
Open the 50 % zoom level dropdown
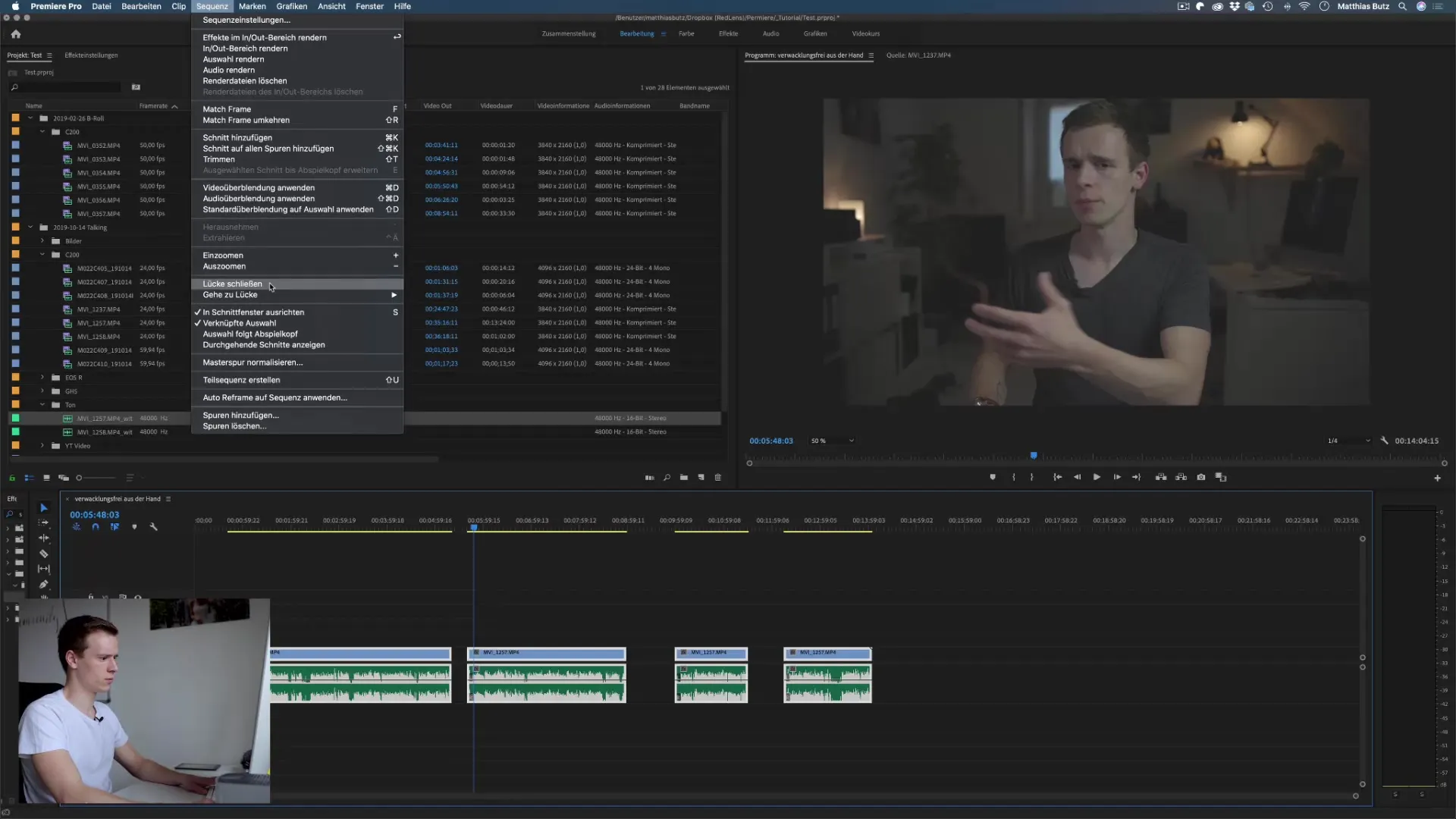point(833,441)
